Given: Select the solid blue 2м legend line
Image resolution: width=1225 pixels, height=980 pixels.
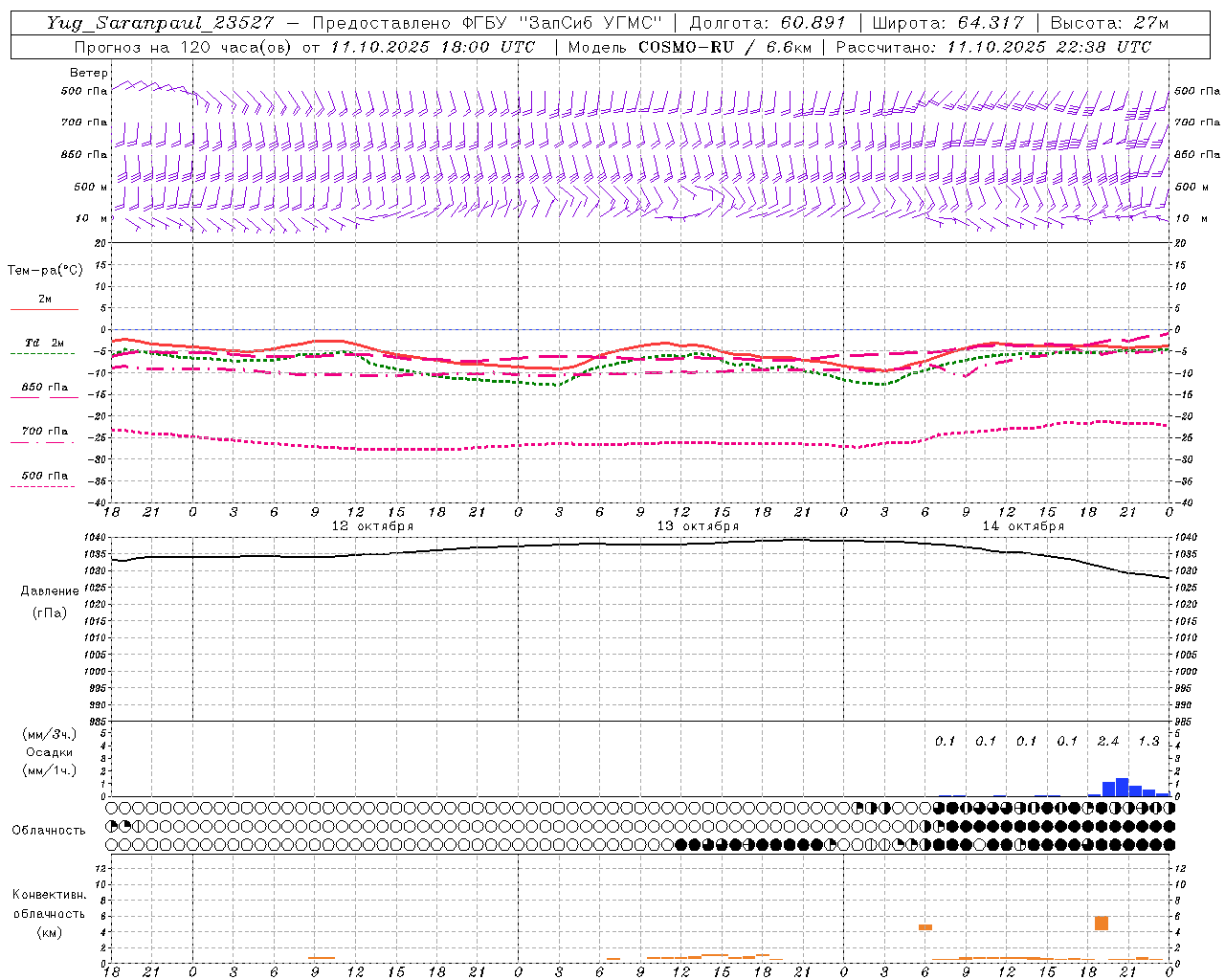Looking at the screenshot, I should coord(44,309).
